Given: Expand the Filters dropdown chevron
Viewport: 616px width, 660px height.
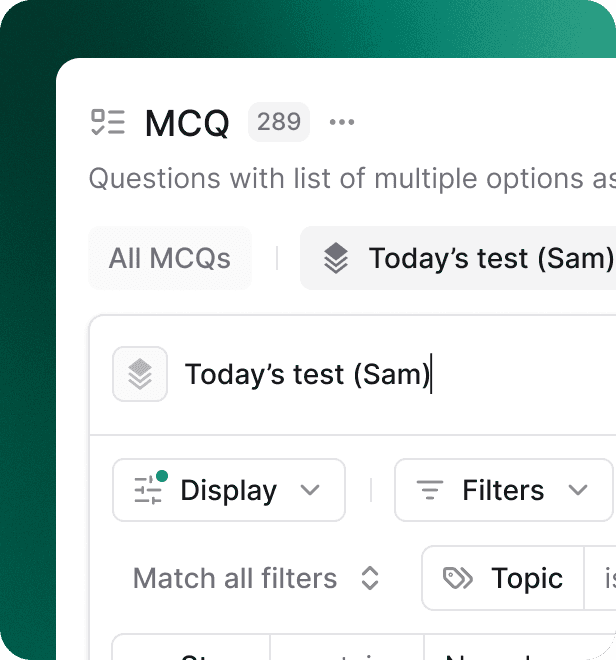Looking at the screenshot, I should (578, 490).
